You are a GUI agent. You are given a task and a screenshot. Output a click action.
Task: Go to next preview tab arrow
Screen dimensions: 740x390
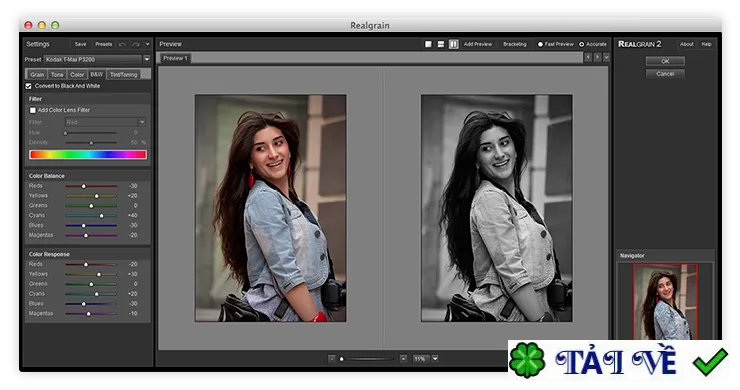597,57
